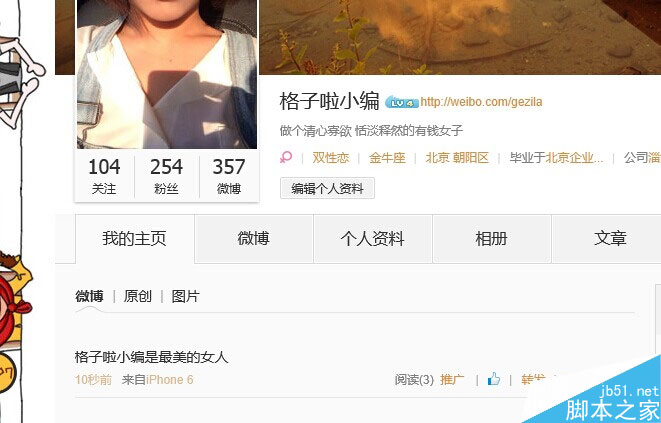
Task: Go to the 相册 tab
Action: [492, 238]
